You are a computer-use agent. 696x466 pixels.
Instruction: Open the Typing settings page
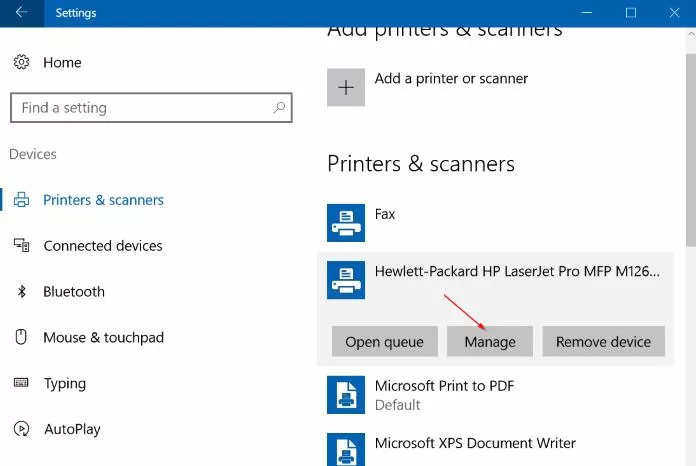tap(65, 383)
